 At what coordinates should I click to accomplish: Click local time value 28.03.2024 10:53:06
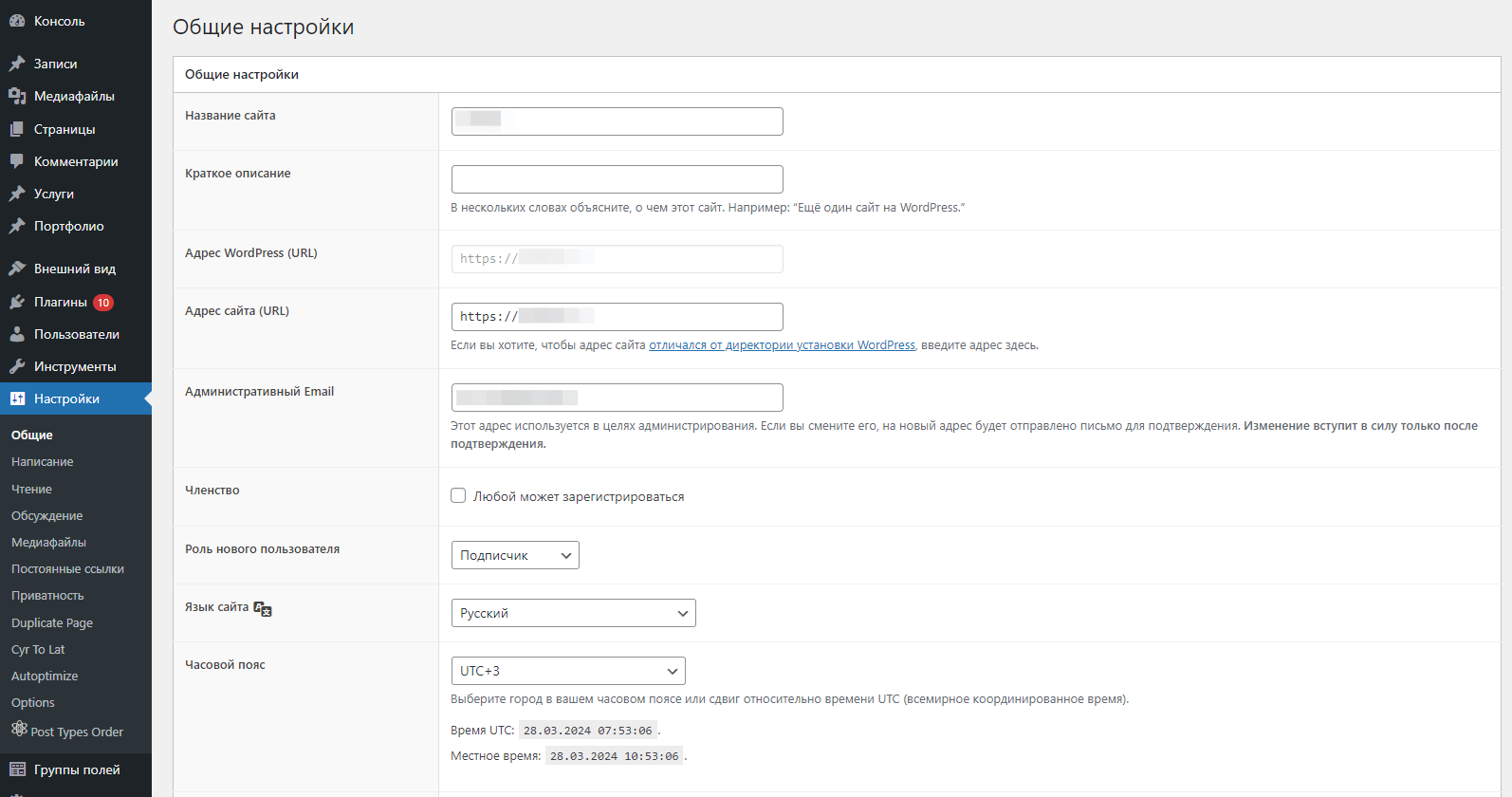coord(615,756)
